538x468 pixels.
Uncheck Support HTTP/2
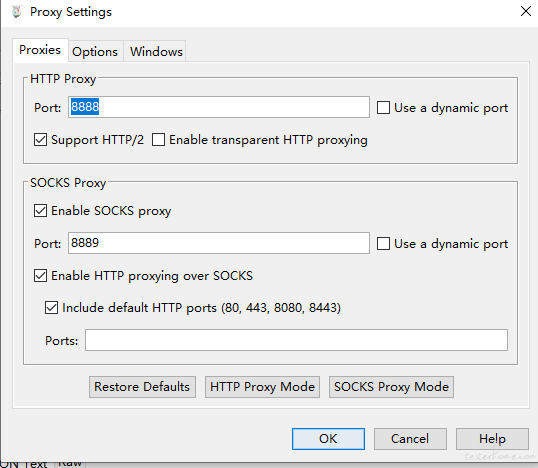coord(40,140)
